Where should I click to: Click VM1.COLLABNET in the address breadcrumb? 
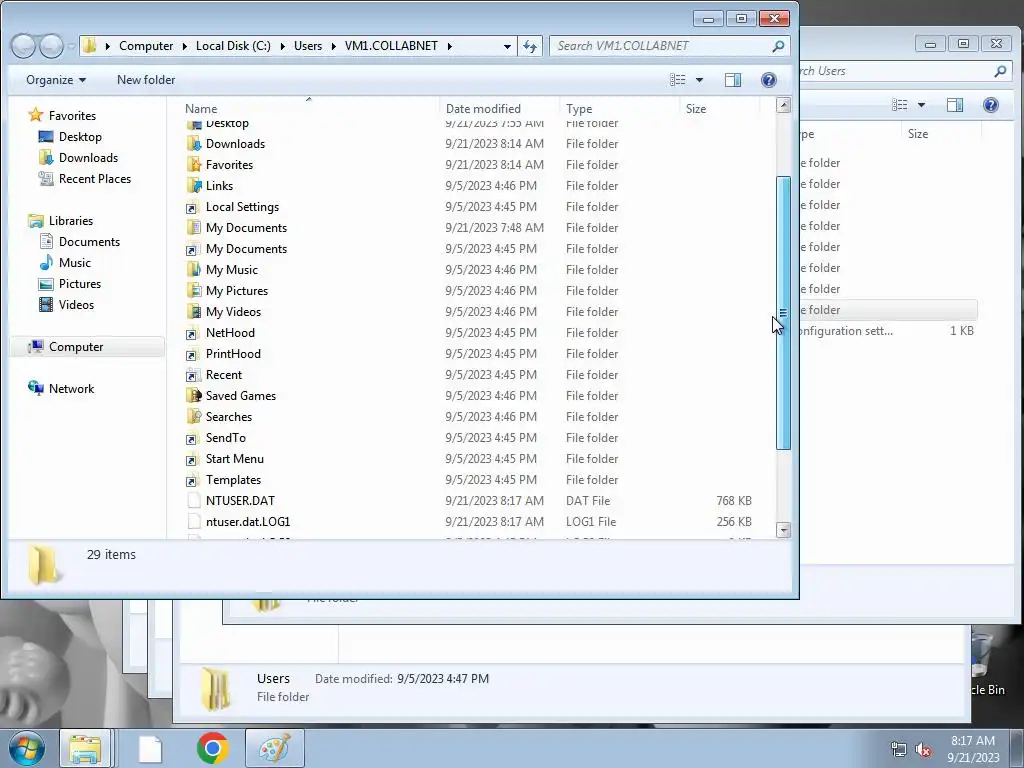coord(391,46)
